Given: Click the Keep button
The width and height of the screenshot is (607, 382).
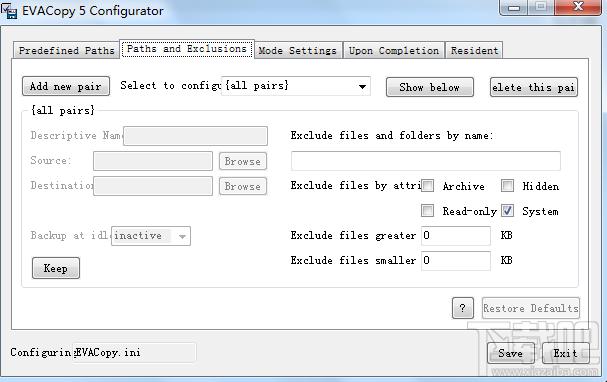Looking at the screenshot, I should [56, 268].
